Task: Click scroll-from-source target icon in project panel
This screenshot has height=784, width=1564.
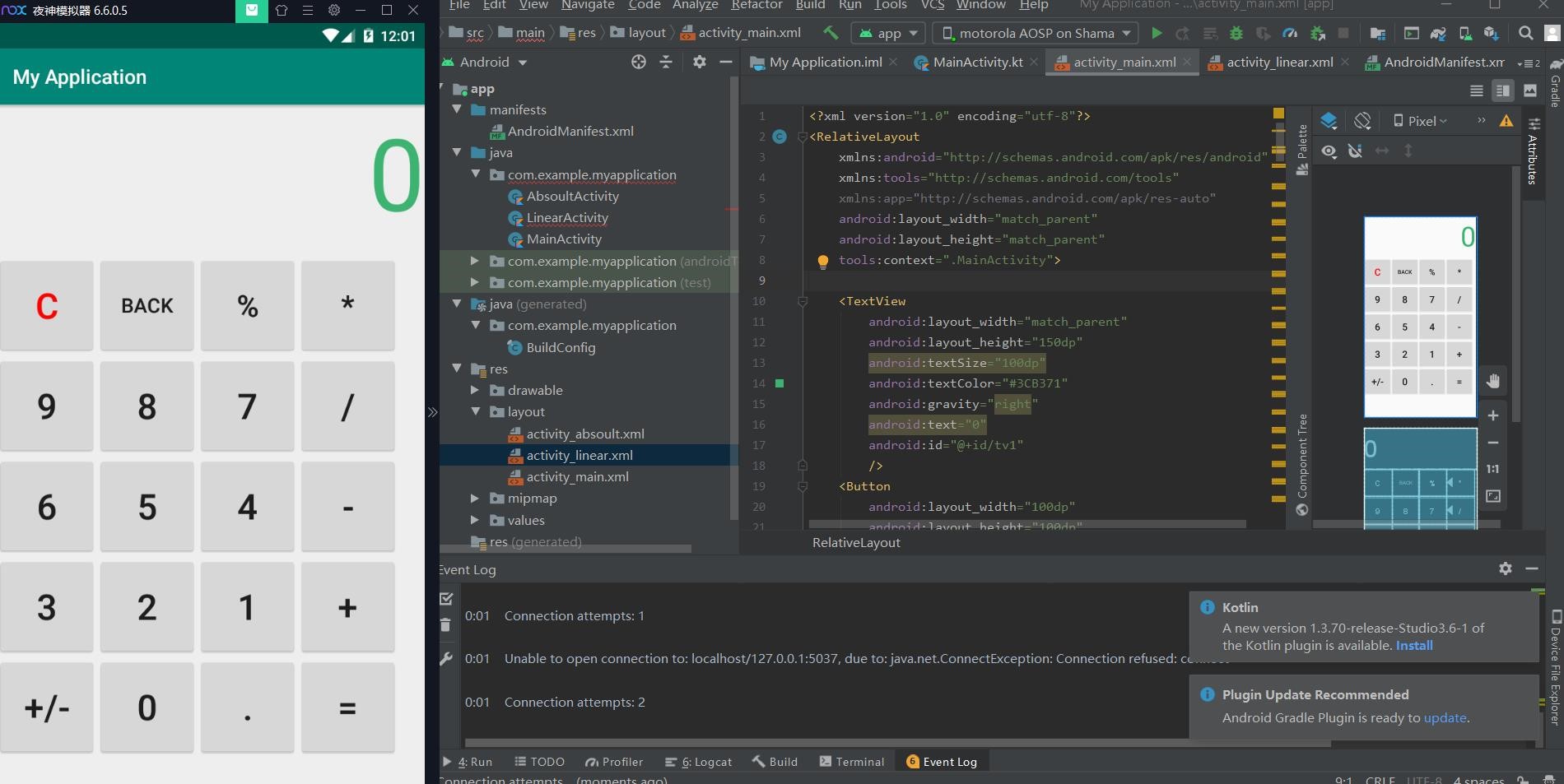Action: pyautogui.click(x=638, y=62)
